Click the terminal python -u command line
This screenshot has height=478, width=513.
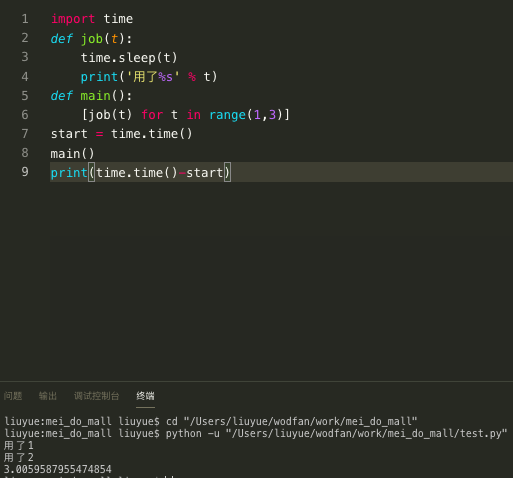pos(256,433)
